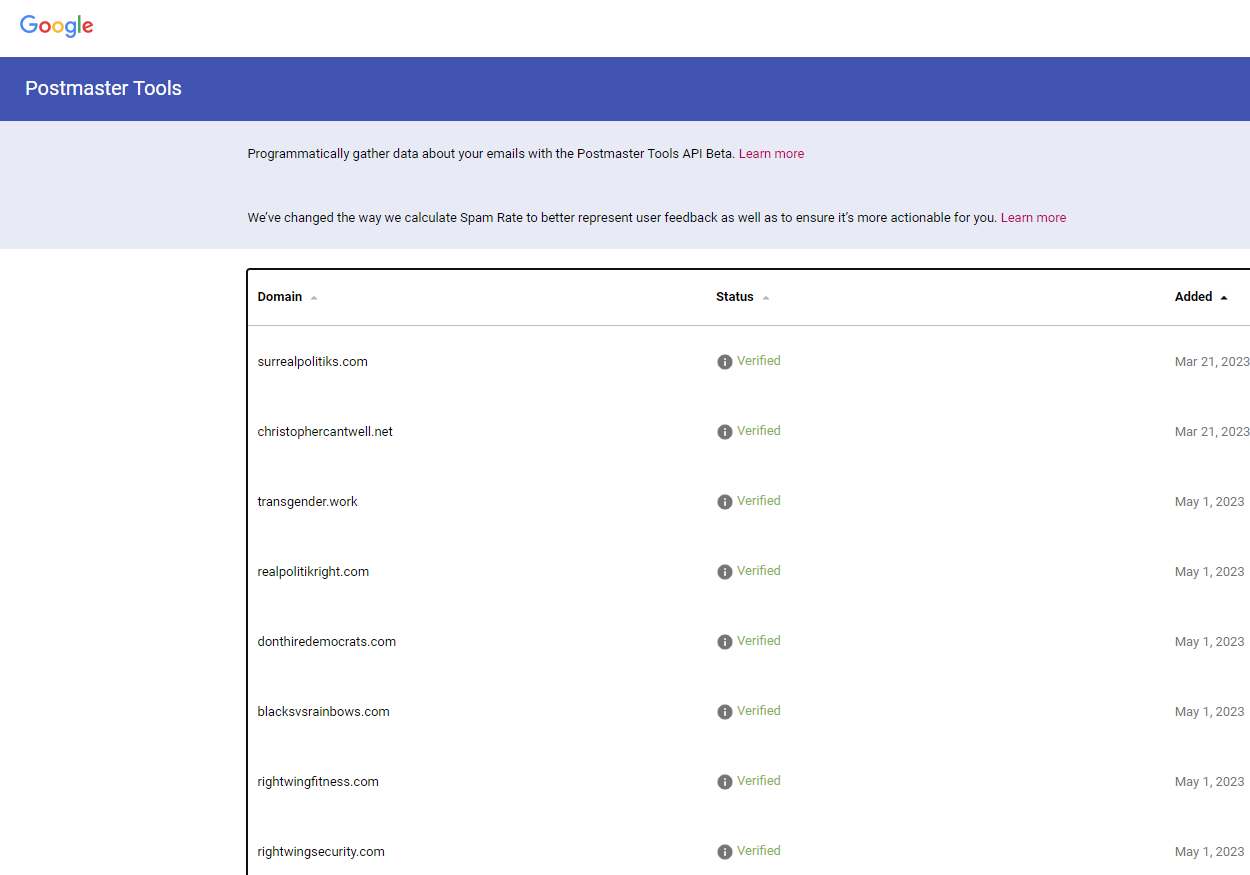Open Learn more about Spam Rate change
The height and width of the screenshot is (875, 1250).
[x=1033, y=218]
